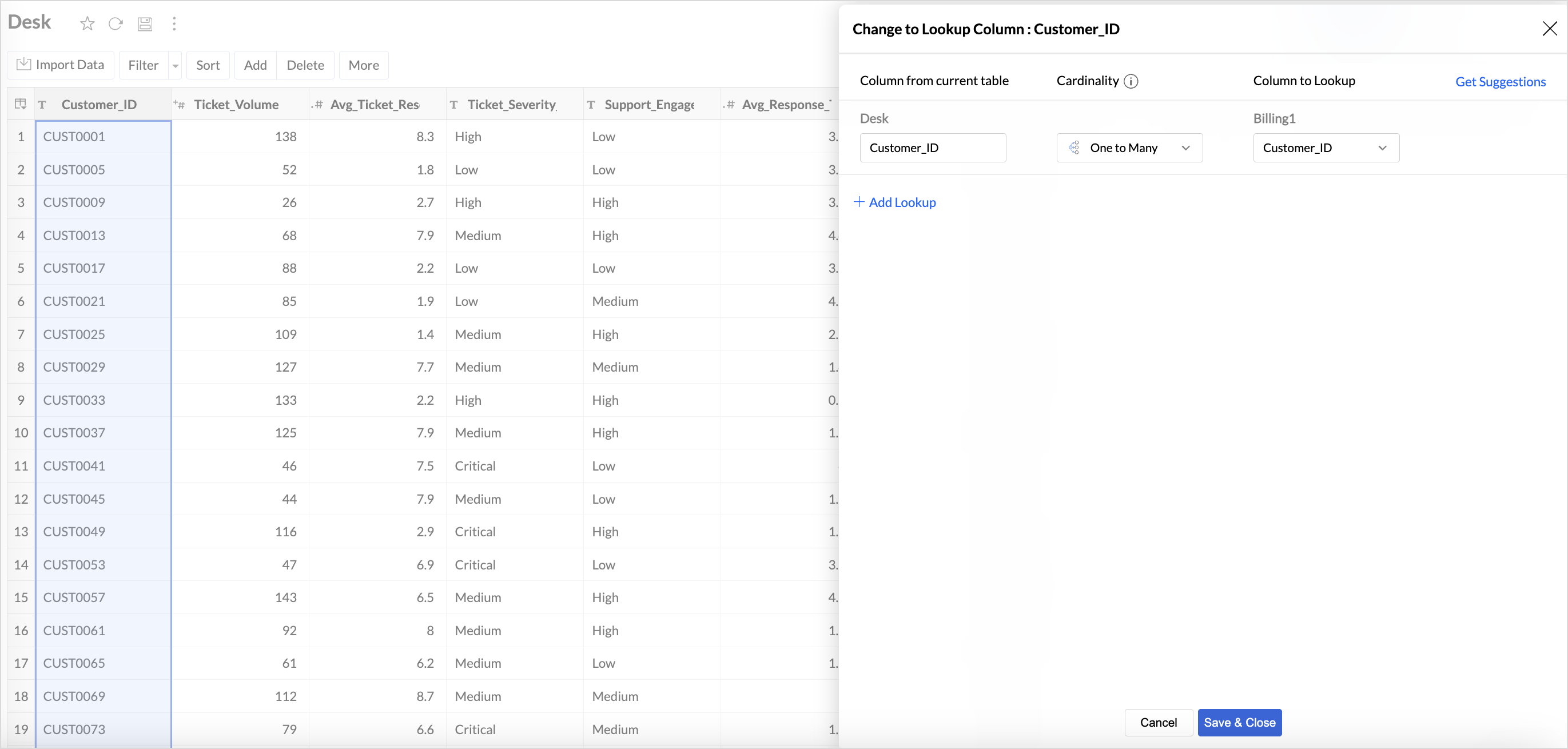Click the save disk icon in header
The height and width of the screenshot is (749, 1568).
(x=145, y=24)
